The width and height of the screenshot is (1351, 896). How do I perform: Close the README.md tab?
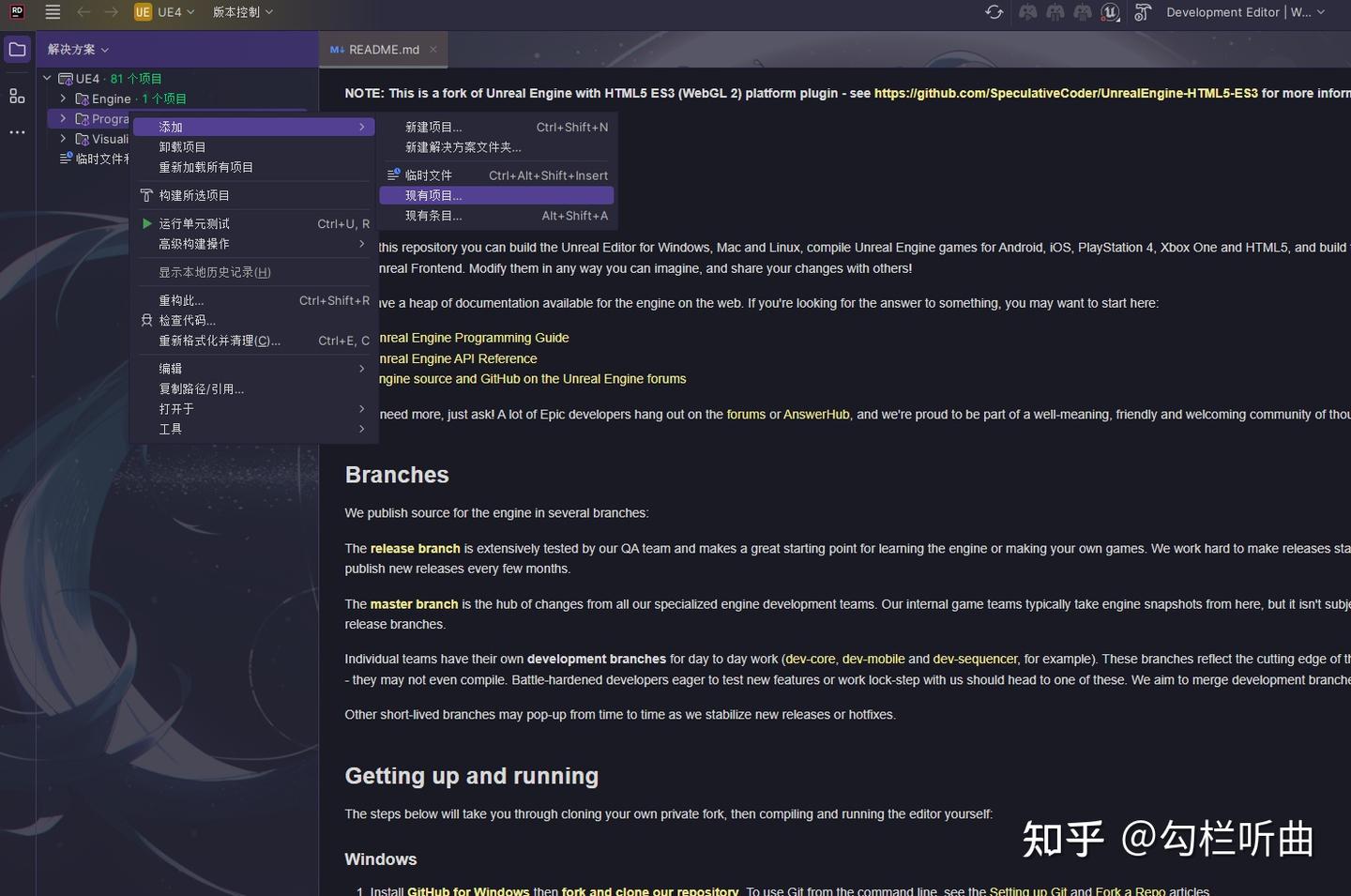click(x=433, y=50)
